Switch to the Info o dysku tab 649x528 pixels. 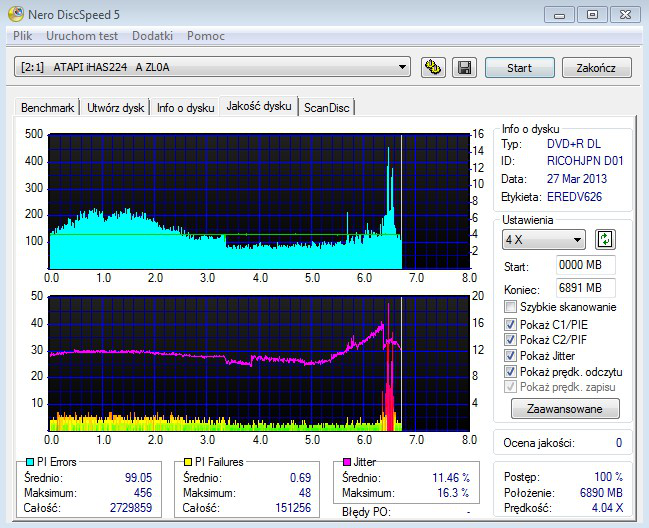(185, 108)
